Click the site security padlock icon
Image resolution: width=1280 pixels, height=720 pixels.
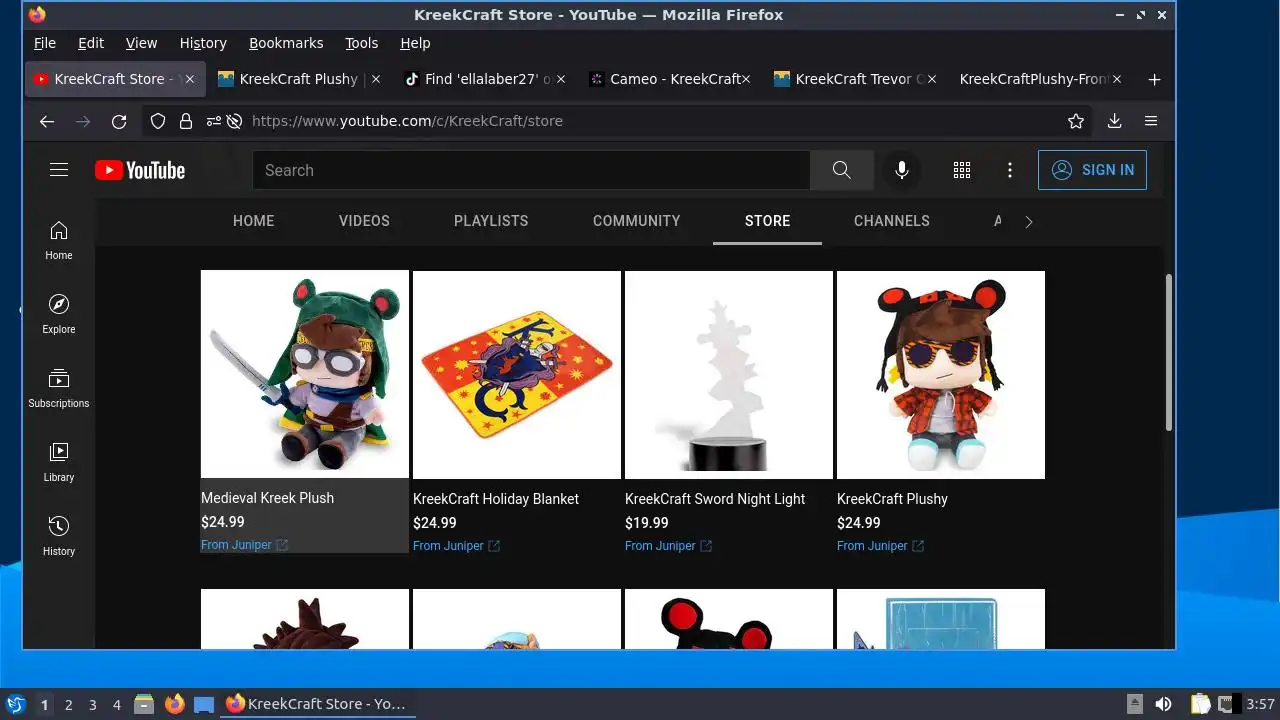(185, 121)
